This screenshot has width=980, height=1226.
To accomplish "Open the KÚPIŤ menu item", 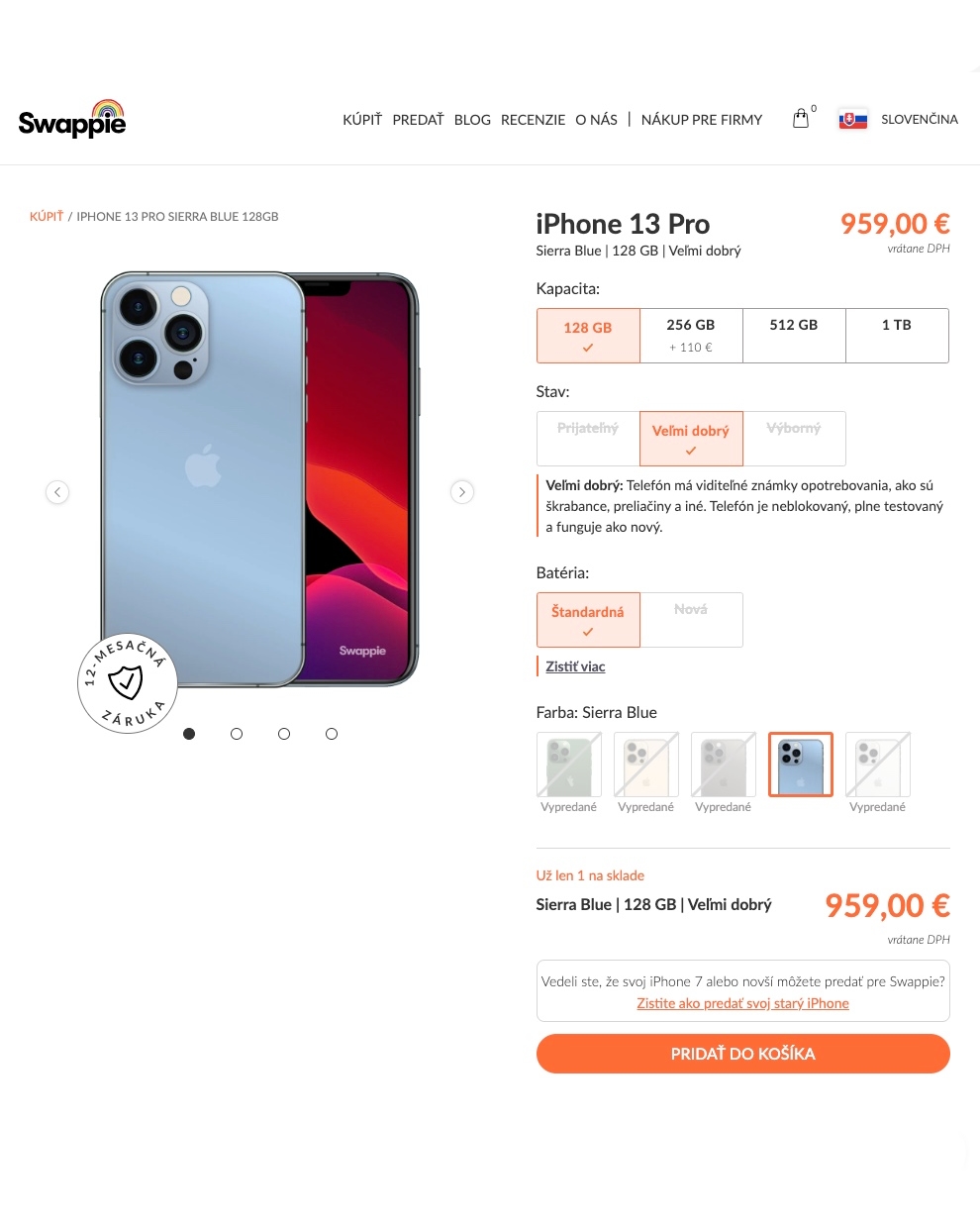I will tap(362, 120).
